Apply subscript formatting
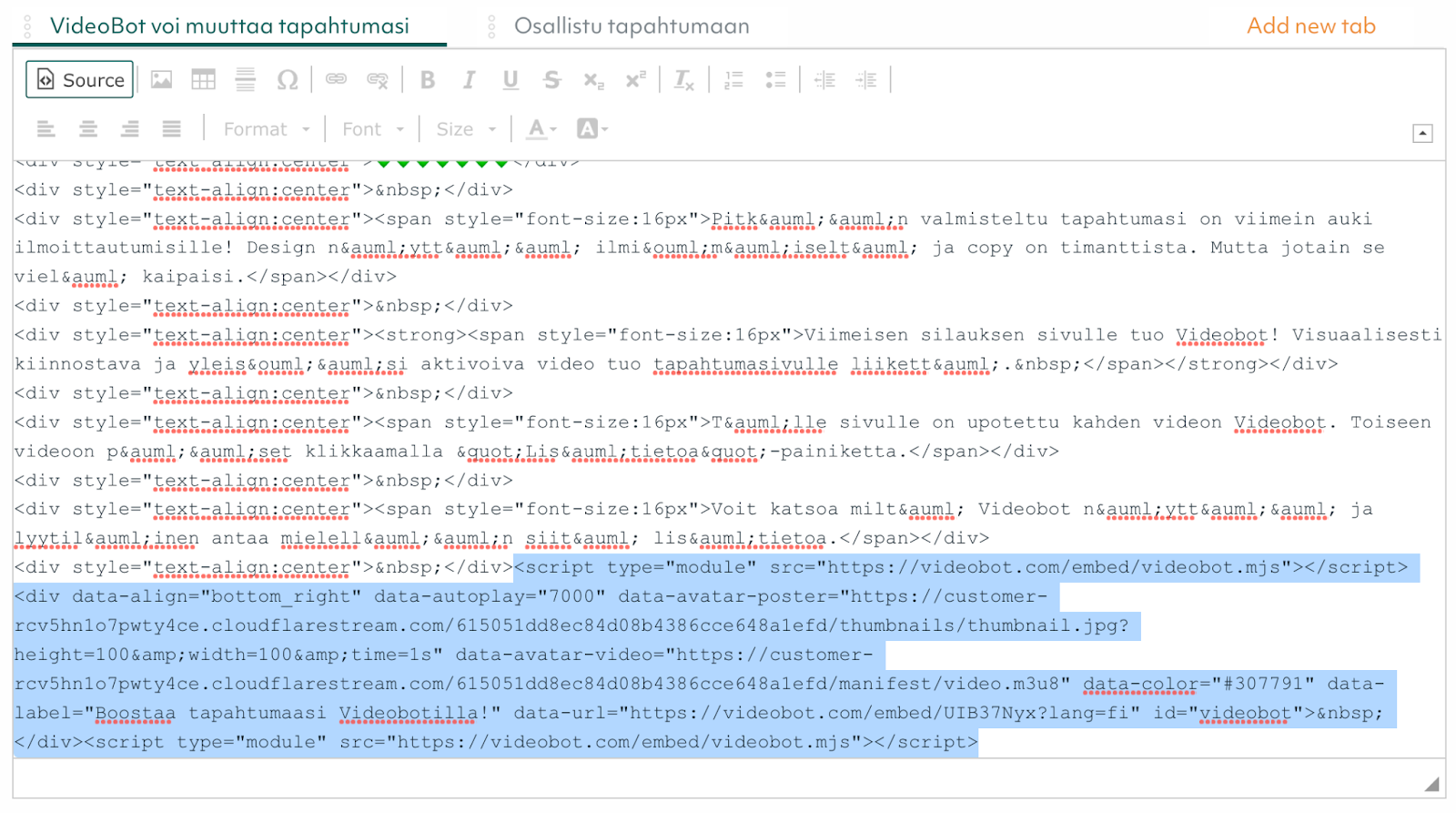1456x813 pixels. pyautogui.click(x=593, y=80)
